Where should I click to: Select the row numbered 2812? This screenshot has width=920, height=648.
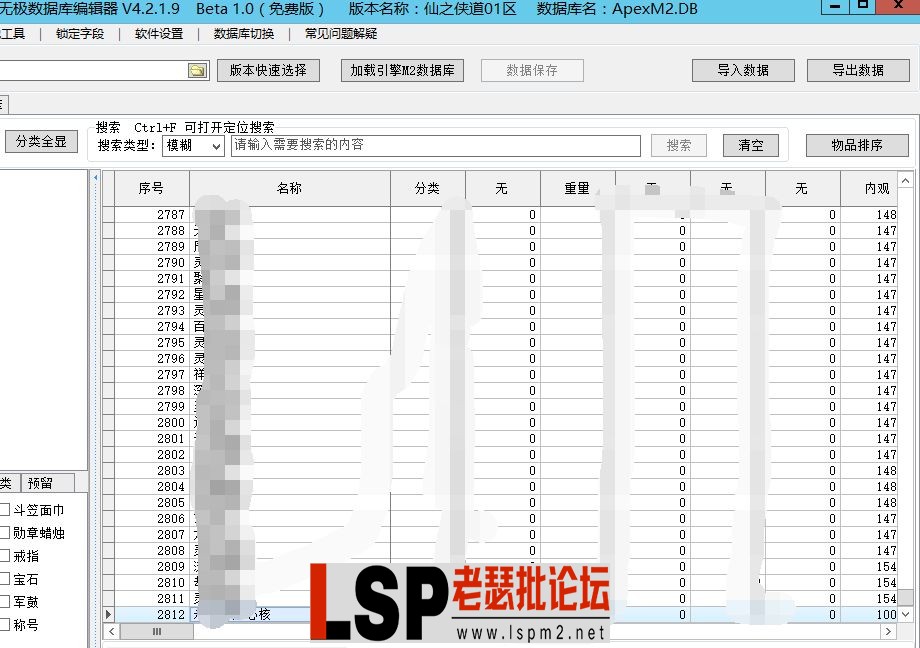point(500,615)
